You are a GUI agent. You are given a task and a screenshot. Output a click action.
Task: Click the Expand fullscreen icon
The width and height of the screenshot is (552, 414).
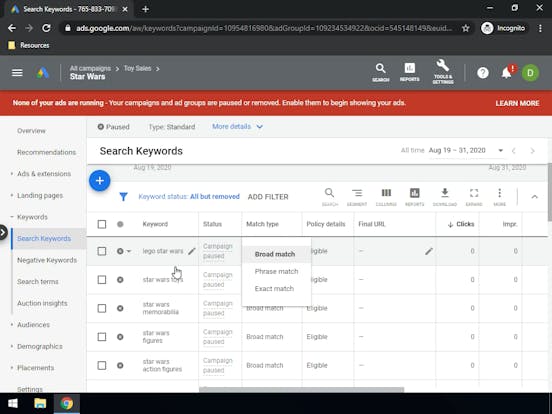pos(474,197)
